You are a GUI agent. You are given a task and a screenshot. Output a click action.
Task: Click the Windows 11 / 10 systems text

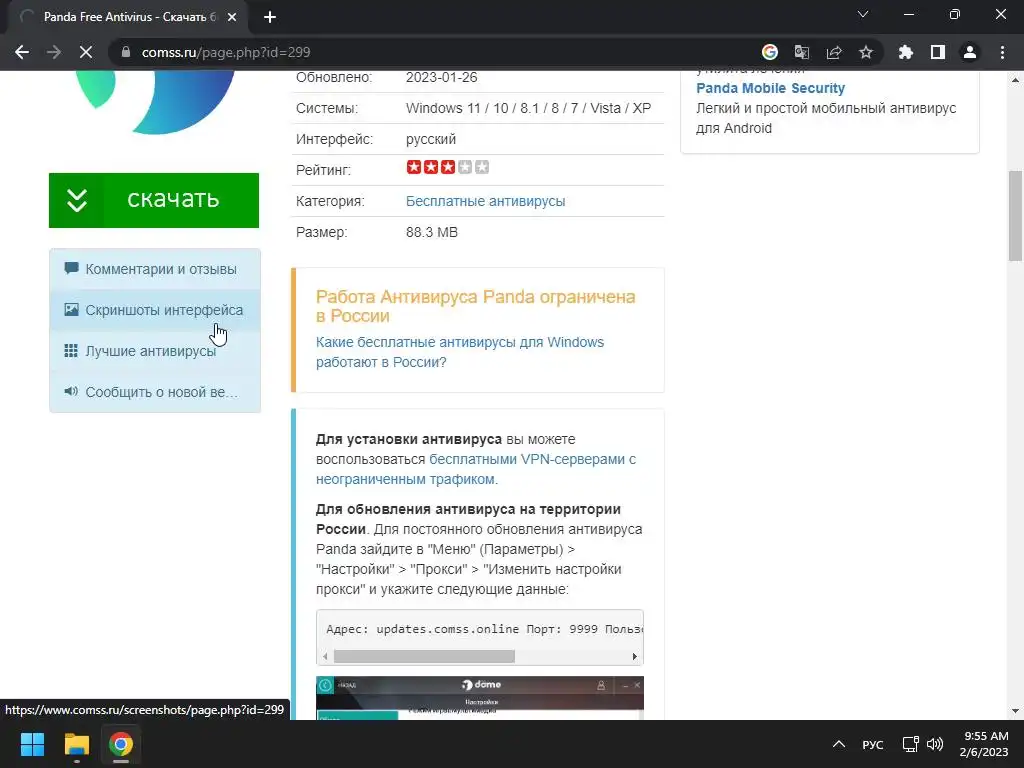pos(528,108)
